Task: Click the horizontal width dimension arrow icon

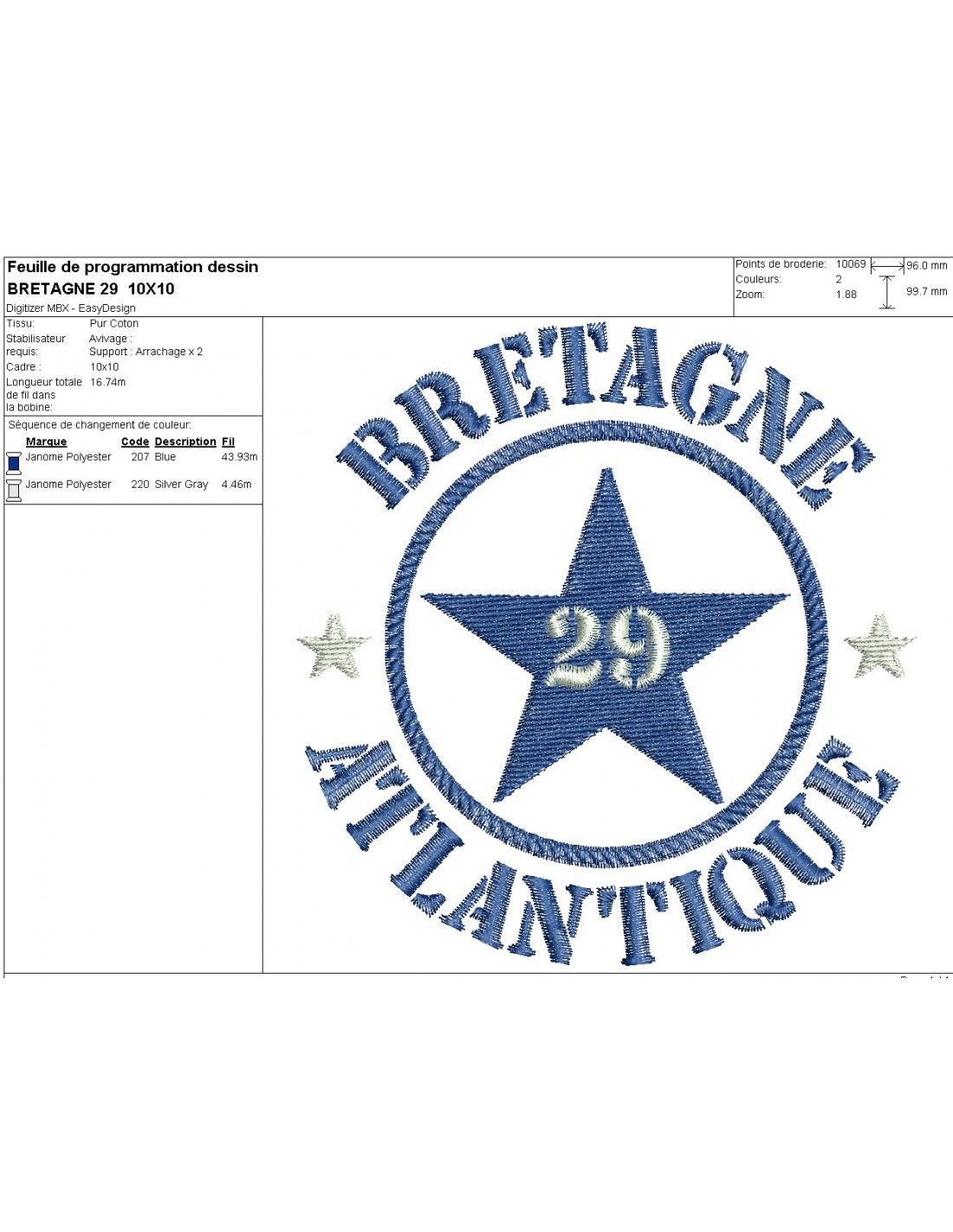Action: [887, 266]
